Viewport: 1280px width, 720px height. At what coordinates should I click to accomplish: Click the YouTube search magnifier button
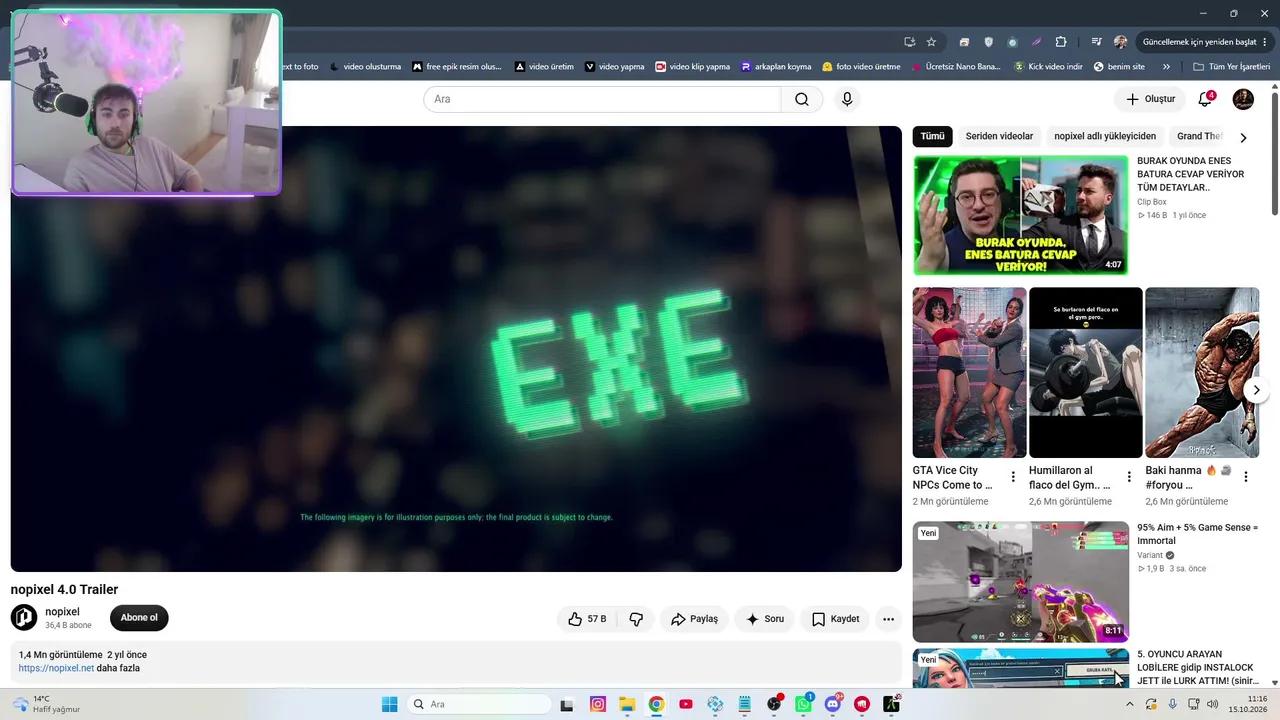point(802,99)
